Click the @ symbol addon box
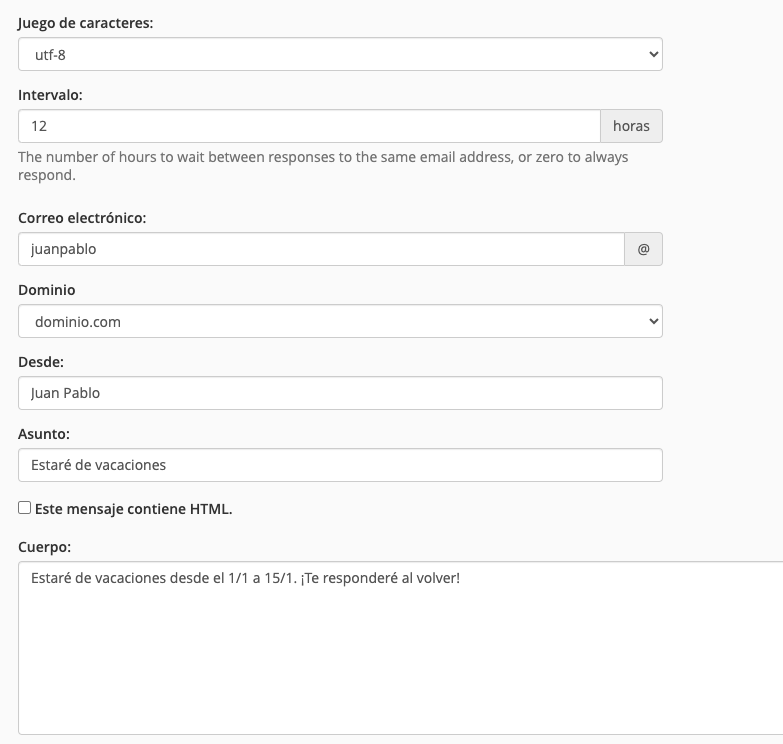The image size is (783, 744). pyautogui.click(x=643, y=250)
